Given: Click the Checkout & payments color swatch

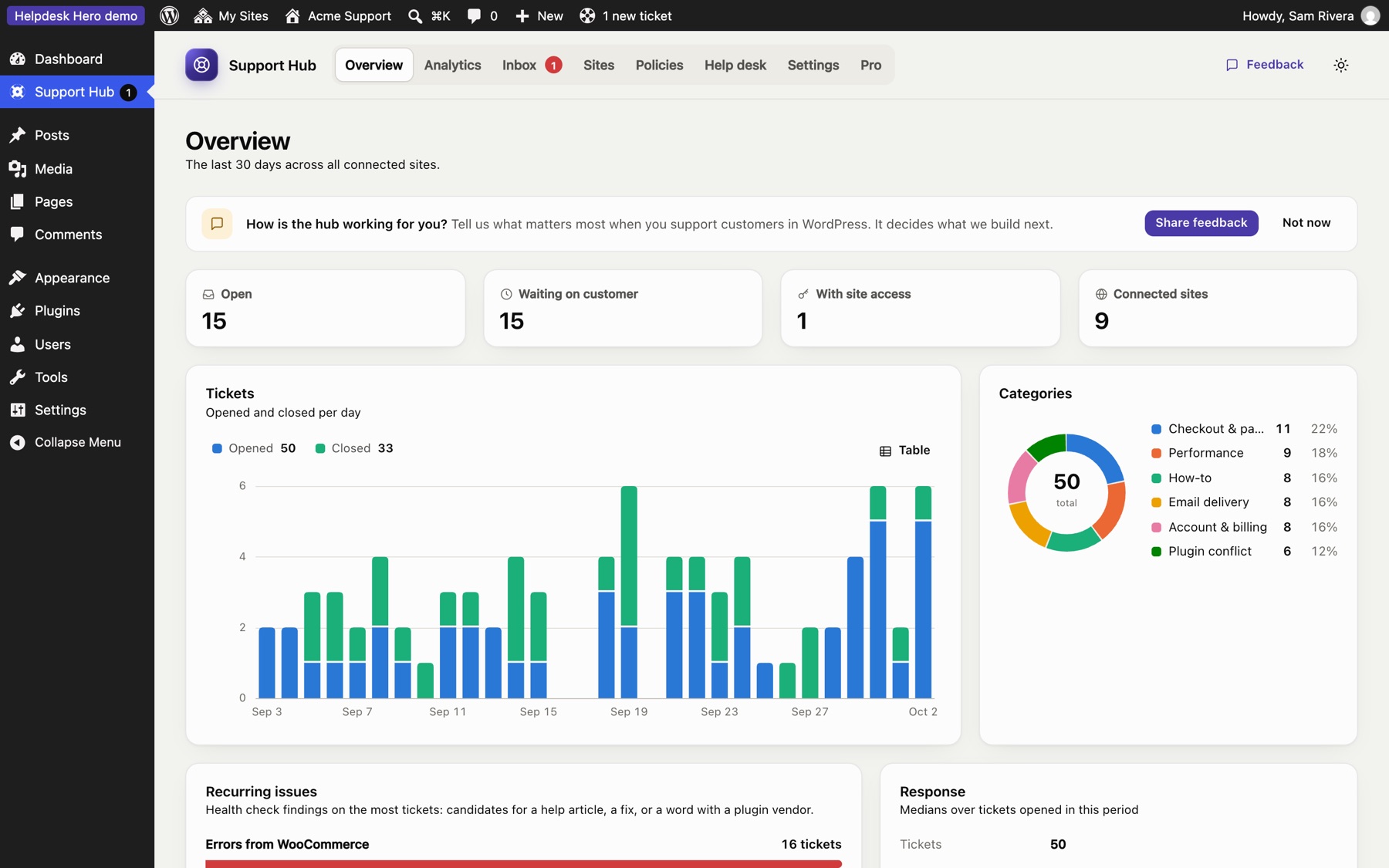Looking at the screenshot, I should pyautogui.click(x=1156, y=429).
